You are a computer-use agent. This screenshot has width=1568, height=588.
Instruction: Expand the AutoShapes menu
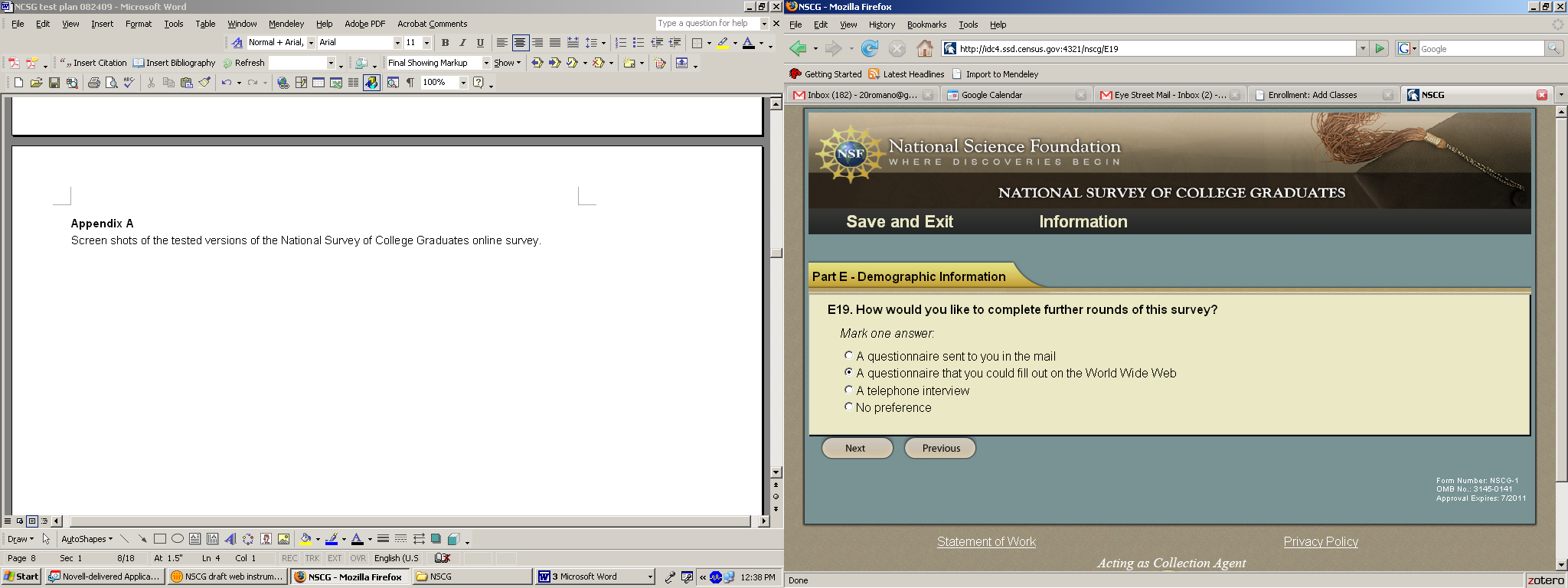pos(87,539)
